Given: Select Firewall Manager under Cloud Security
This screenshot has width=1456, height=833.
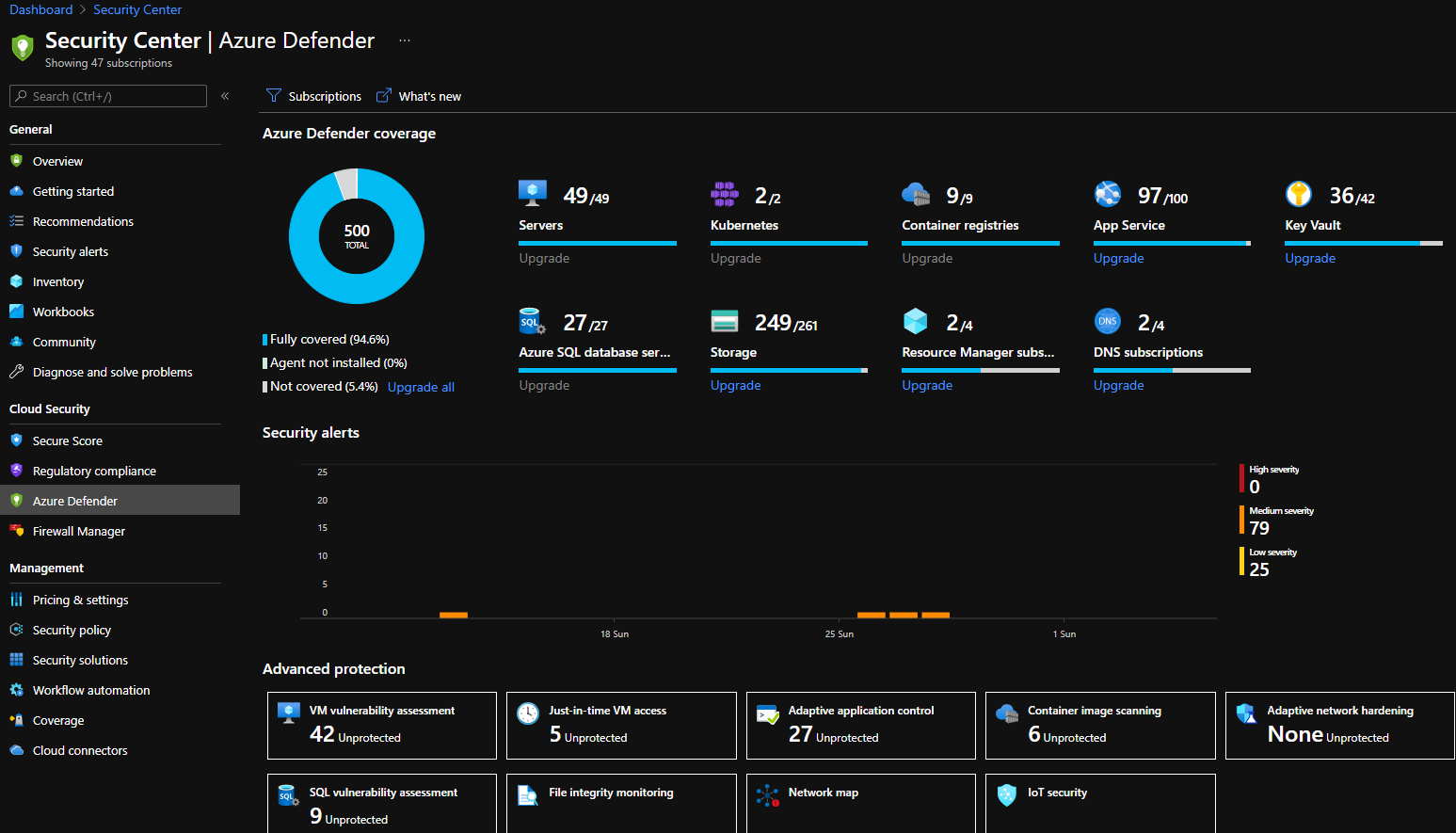Looking at the screenshot, I should [78, 531].
